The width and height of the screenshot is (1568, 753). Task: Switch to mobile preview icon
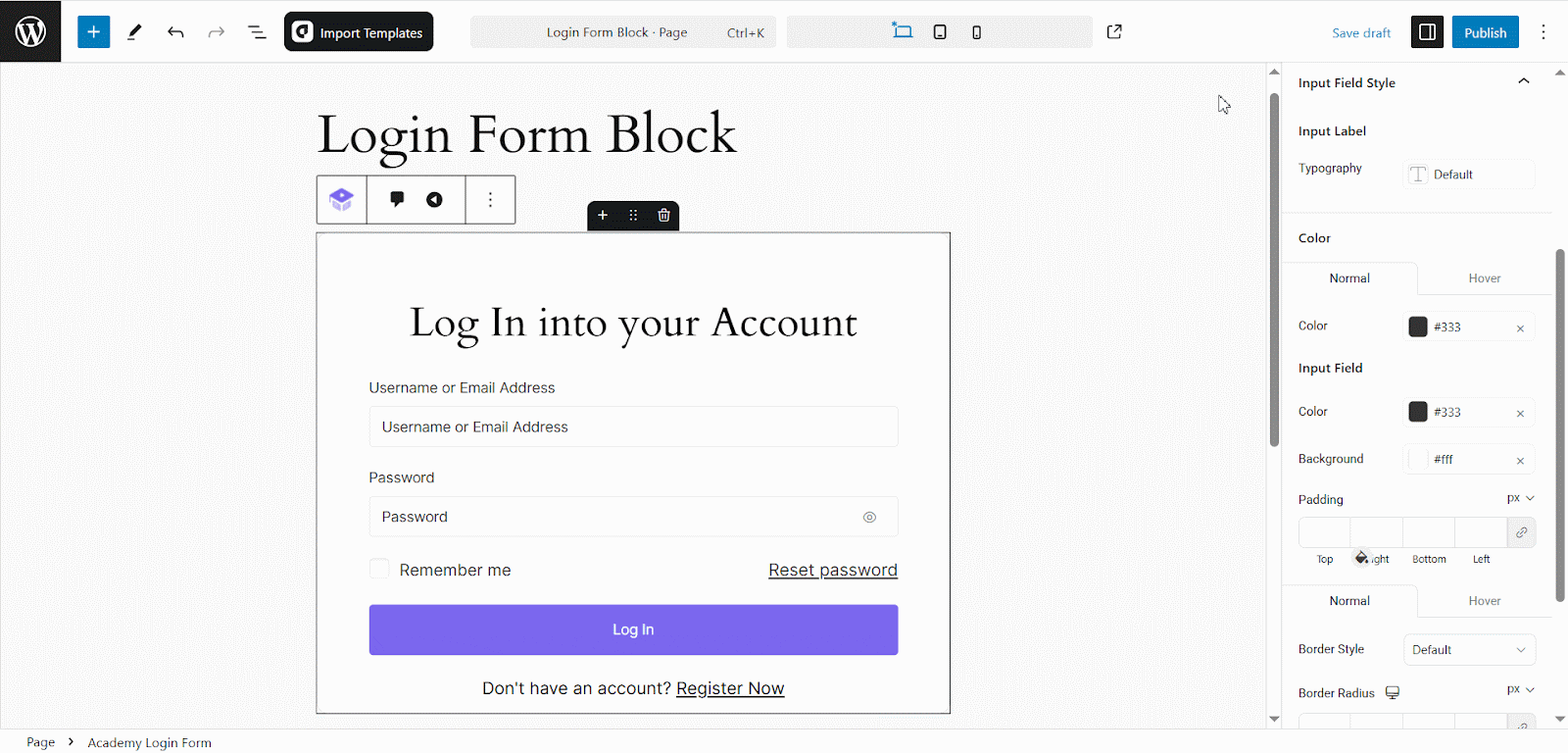976,31
